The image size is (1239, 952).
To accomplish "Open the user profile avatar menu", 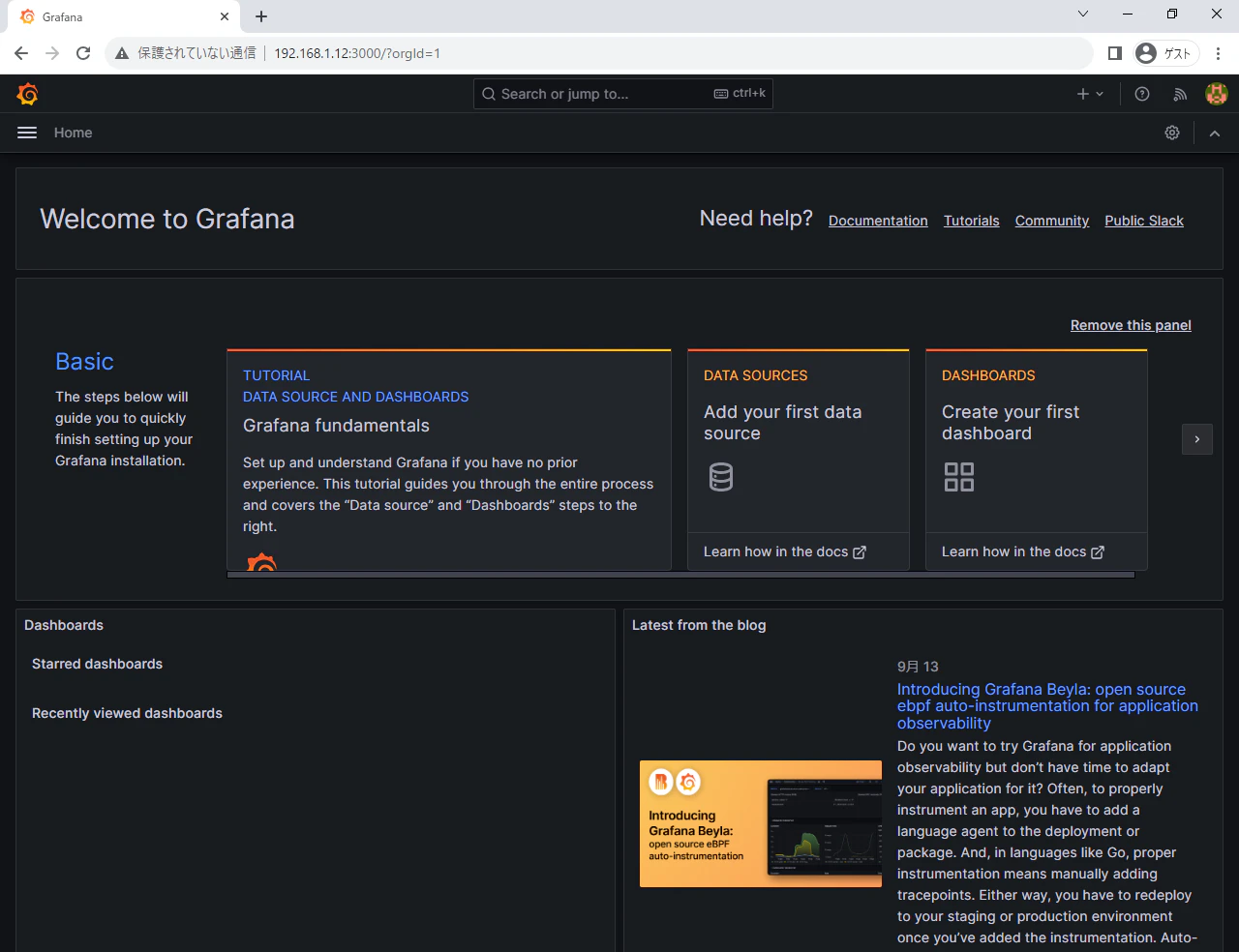I will pos(1217,94).
